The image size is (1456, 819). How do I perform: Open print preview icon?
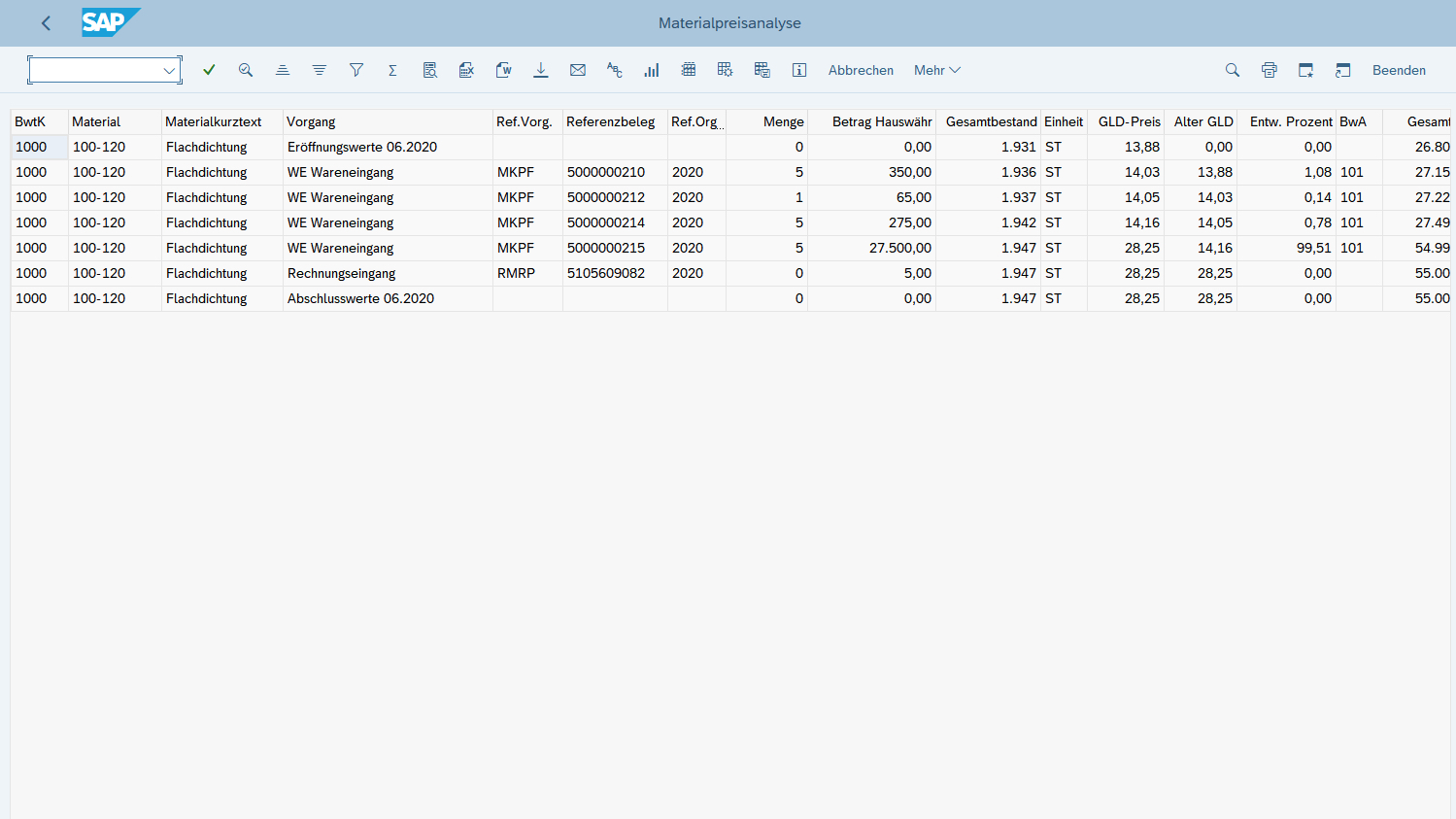(430, 70)
